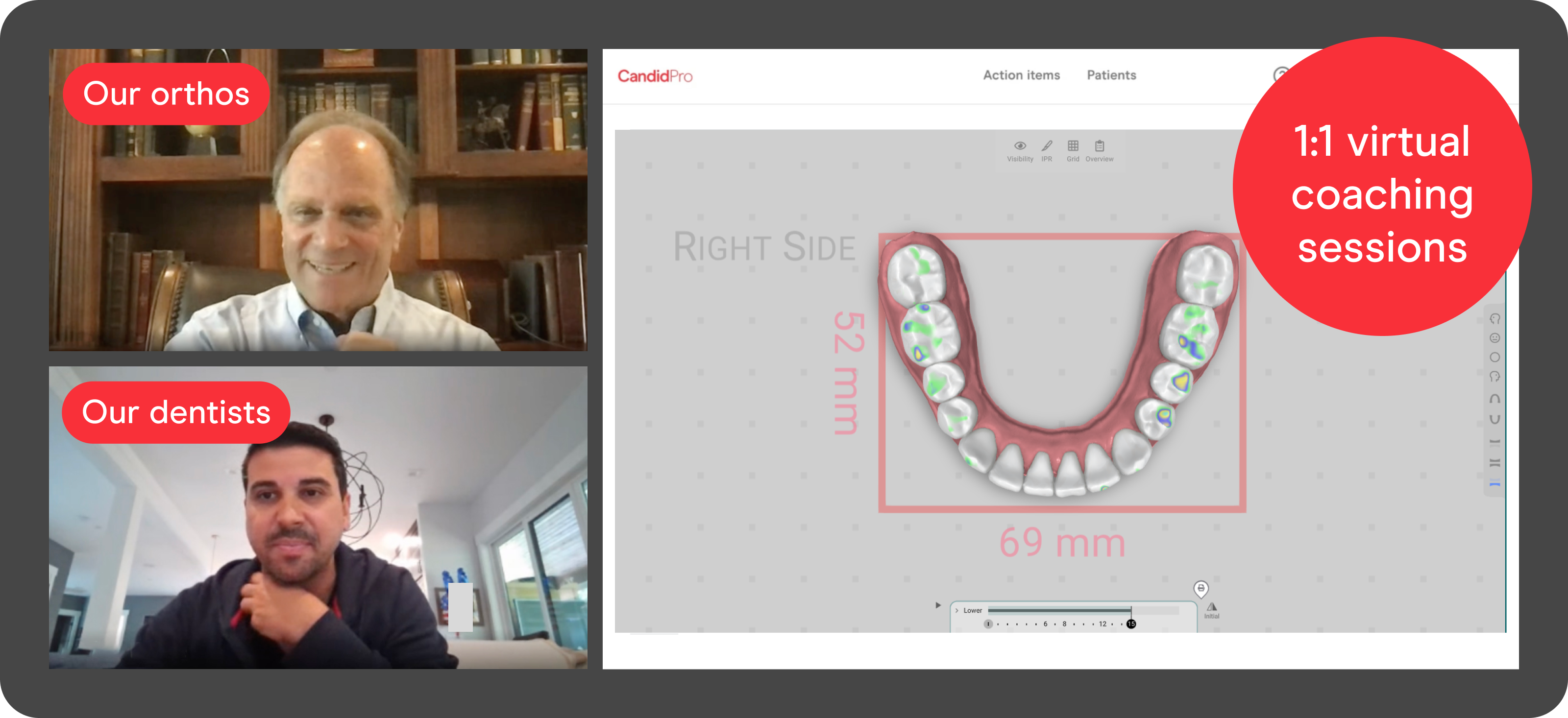The width and height of the screenshot is (1568, 718).
Task: Select the upper arch view icon
Action: pyautogui.click(x=1494, y=399)
